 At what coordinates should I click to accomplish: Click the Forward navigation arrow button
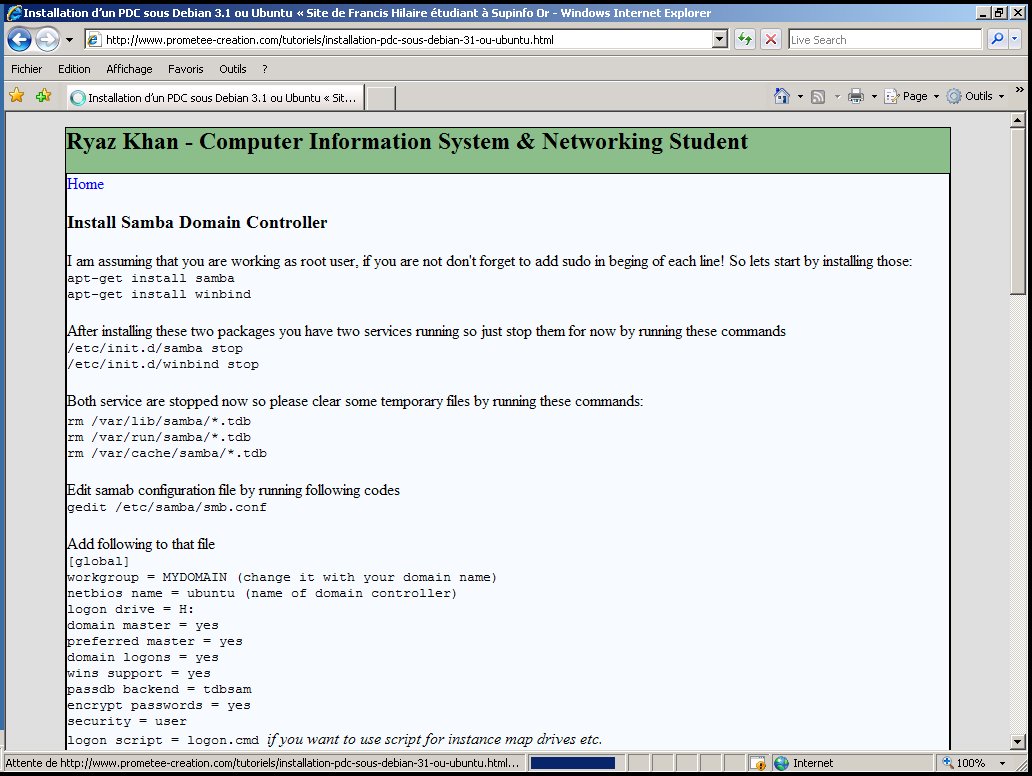point(47,39)
